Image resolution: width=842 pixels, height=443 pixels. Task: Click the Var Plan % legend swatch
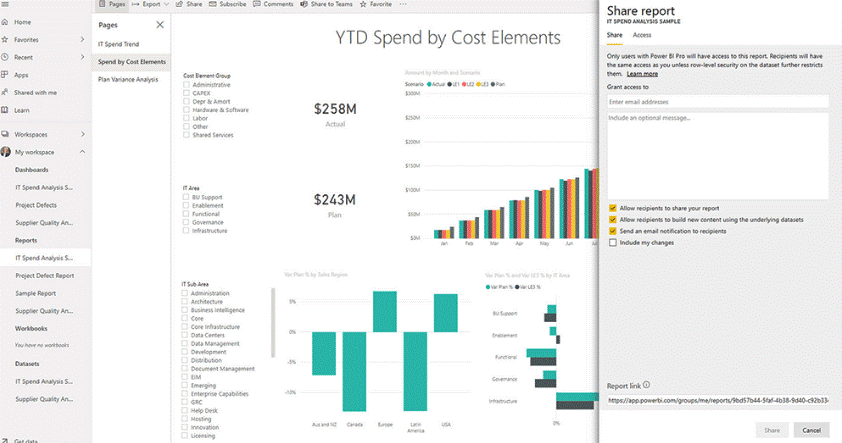pyautogui.click(x=488, y=287)
